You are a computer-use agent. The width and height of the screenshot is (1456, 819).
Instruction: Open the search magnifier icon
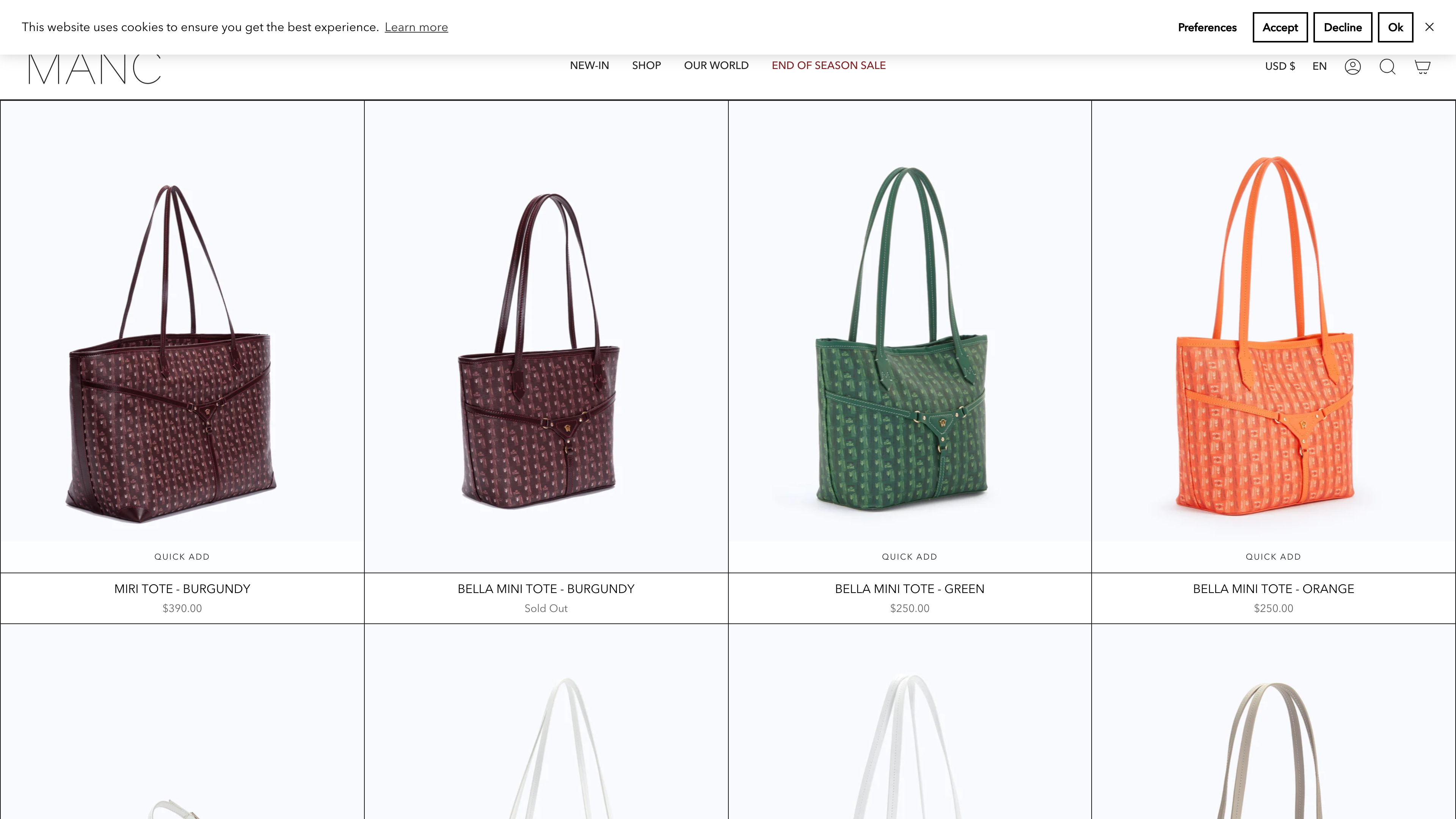click(1387, 67)
